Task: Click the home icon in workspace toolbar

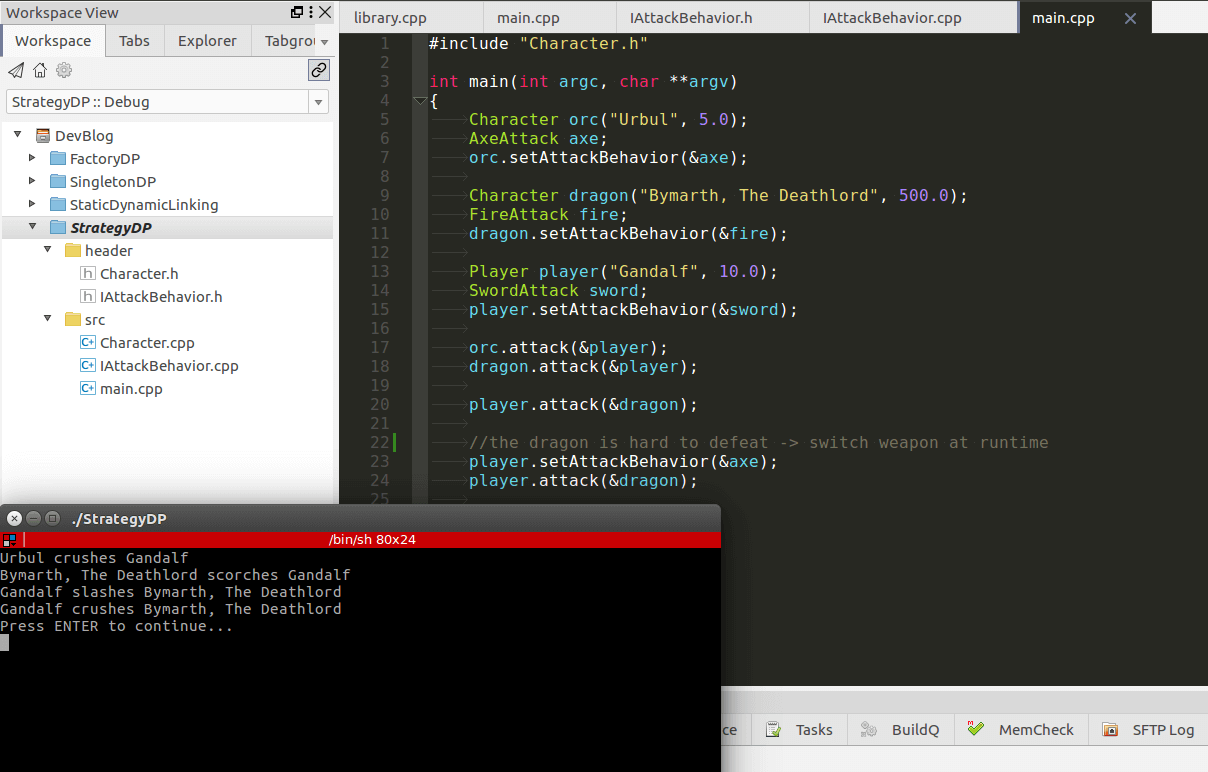Action: click(40, 70)
